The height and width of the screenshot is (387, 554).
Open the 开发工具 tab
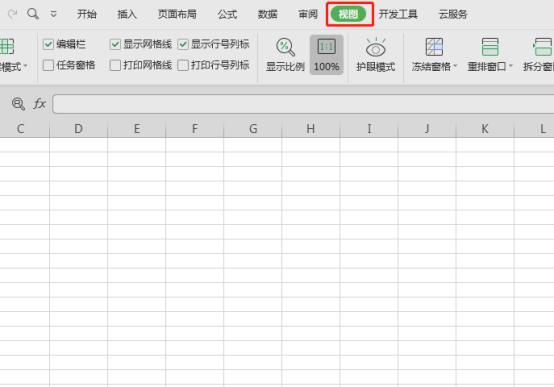[x=398, y=14]
